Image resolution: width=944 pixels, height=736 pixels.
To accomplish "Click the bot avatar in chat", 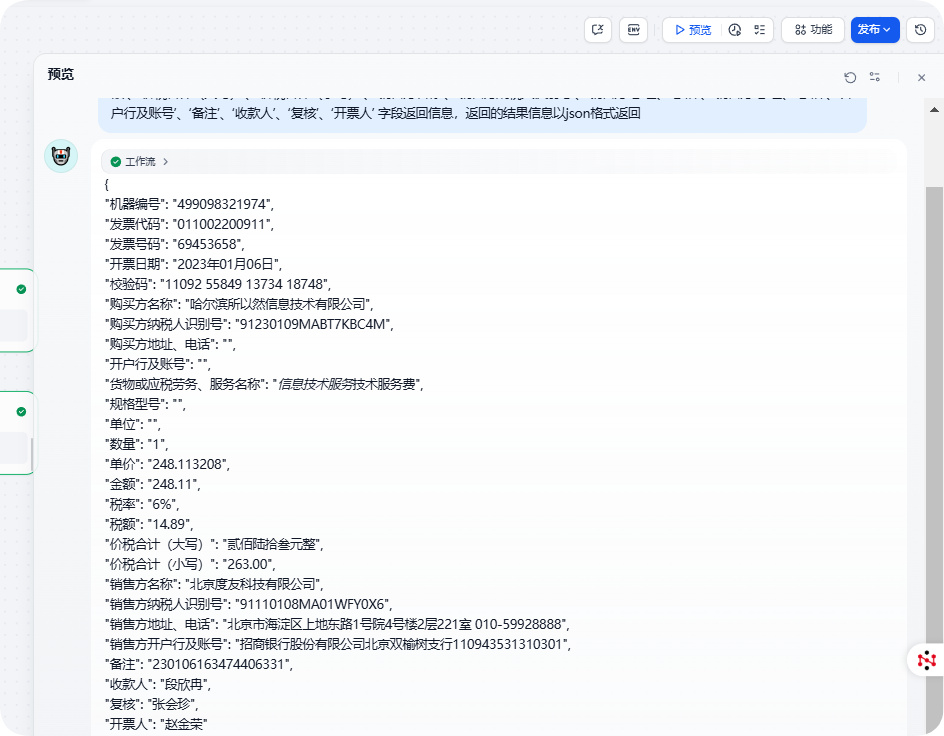I will point(61,156).
